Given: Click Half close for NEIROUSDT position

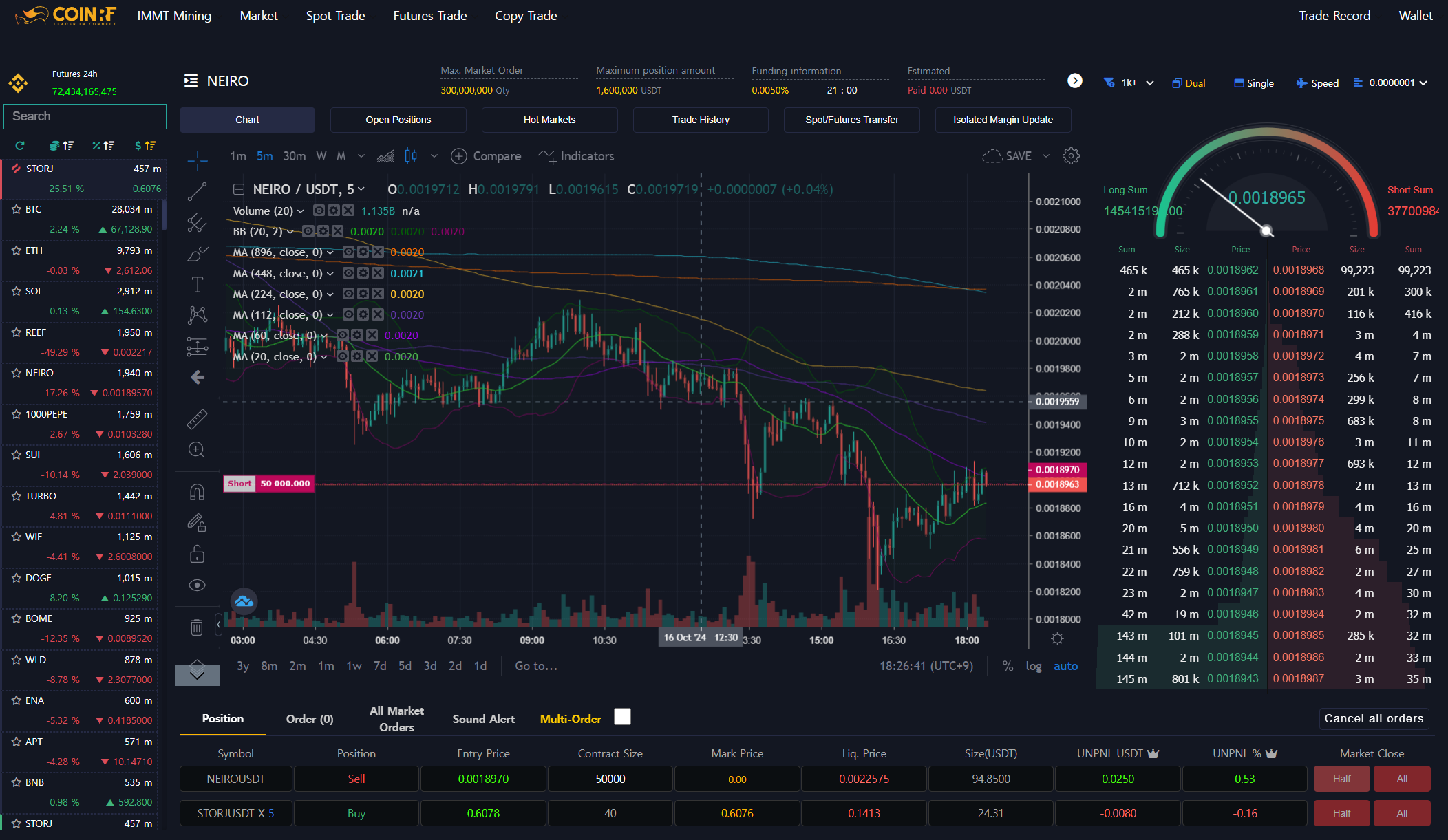Looking at the screenshot, I should (x=1341, y=779).
